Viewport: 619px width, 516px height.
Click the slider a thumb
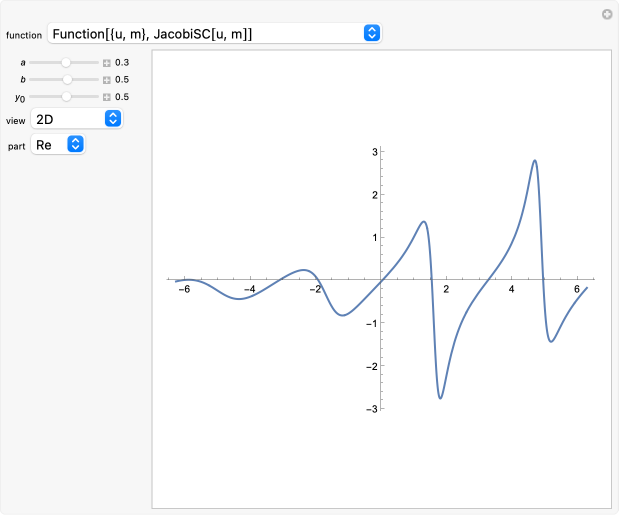point(66,62)
